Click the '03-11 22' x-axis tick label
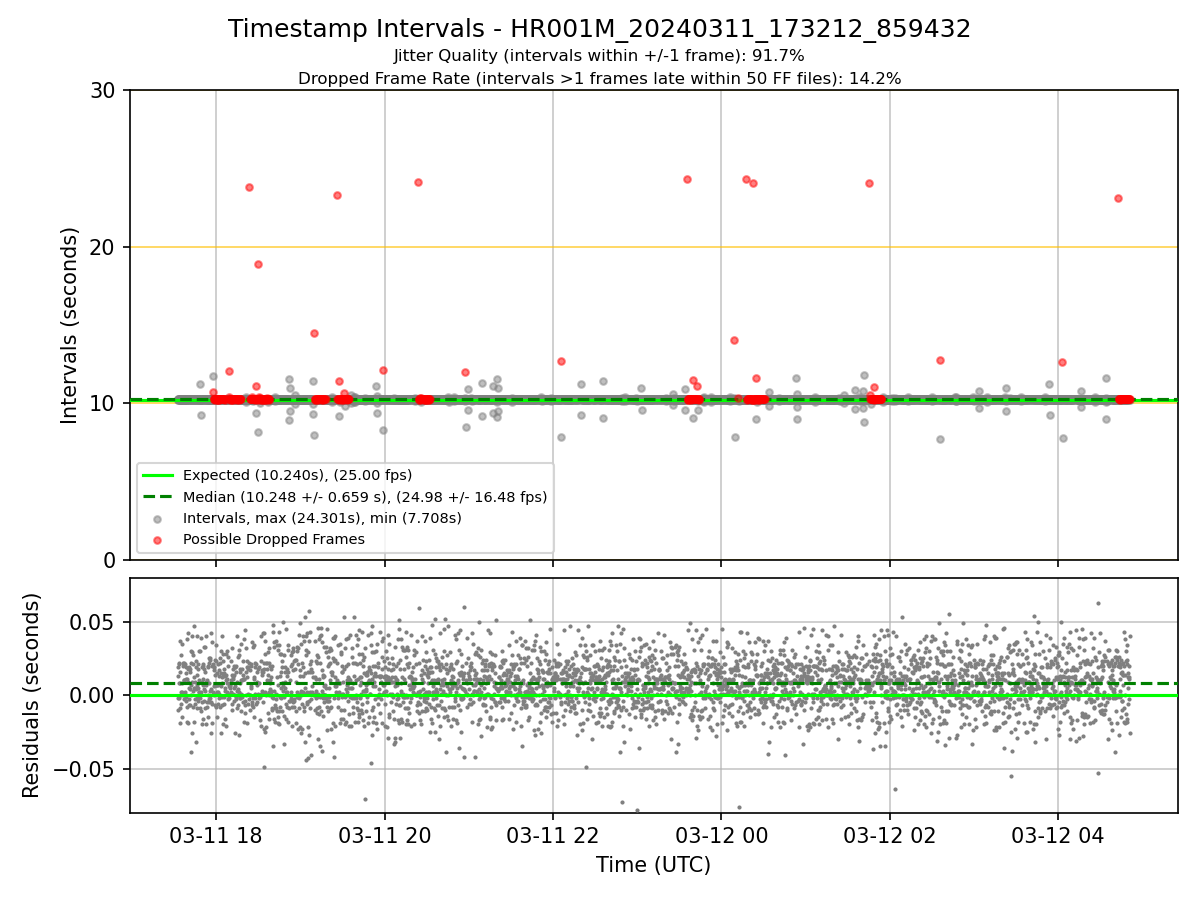1200x900 pixels. click(x=552, y=835)
